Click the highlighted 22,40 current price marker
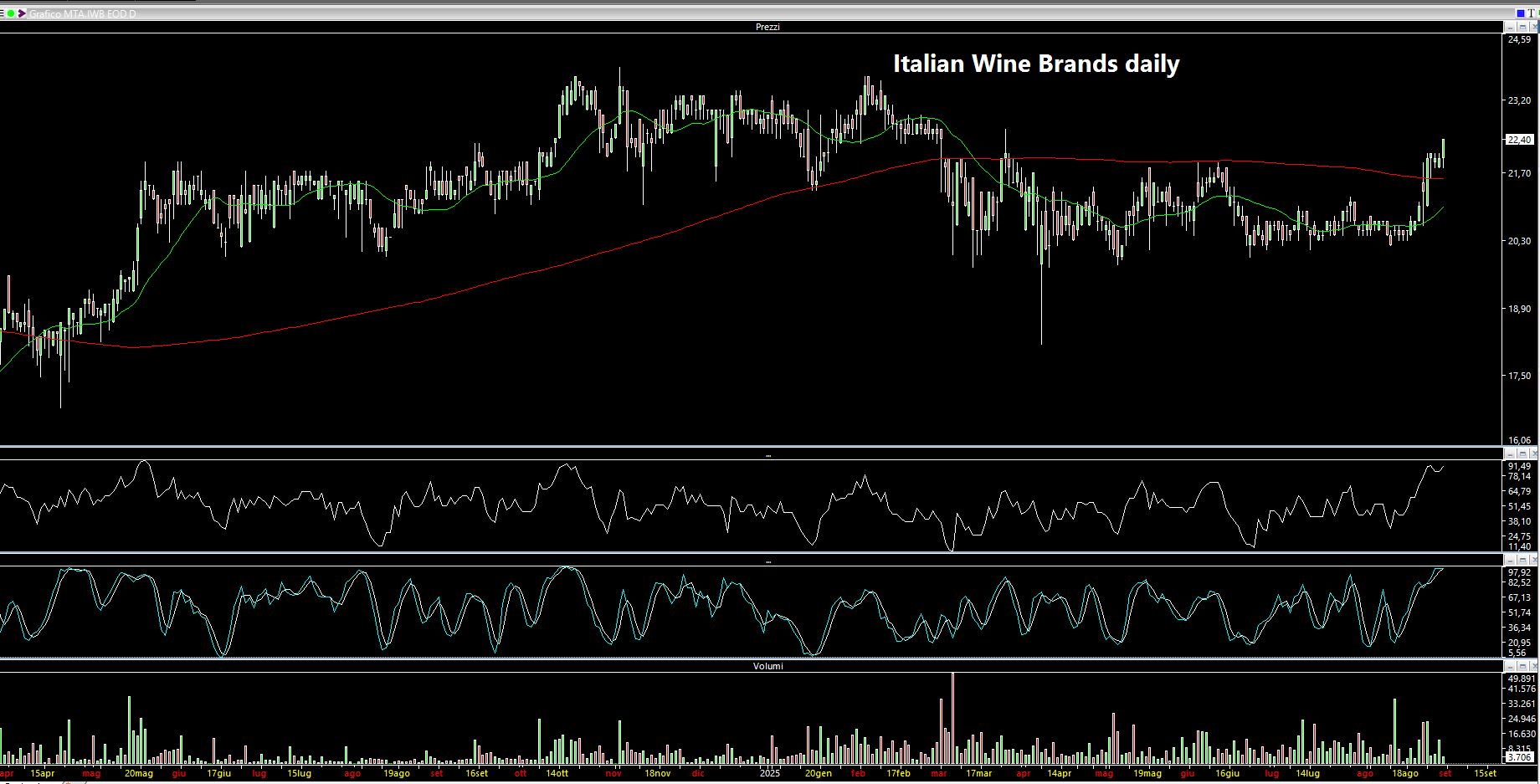Viewport: 1540px width, 784px height. (1519, 140)
